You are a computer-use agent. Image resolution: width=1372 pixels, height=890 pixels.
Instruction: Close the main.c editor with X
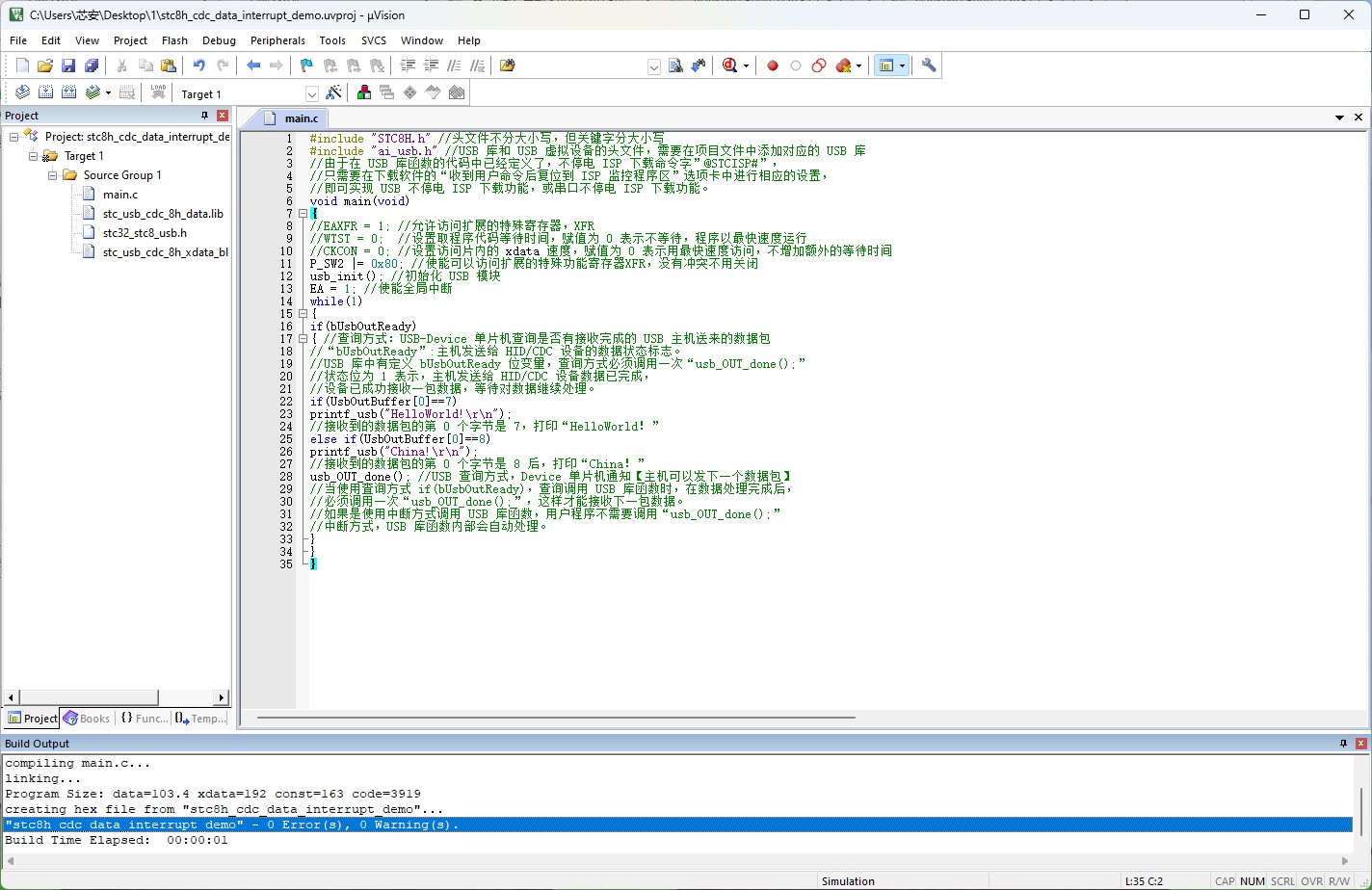pos(1359,118)
